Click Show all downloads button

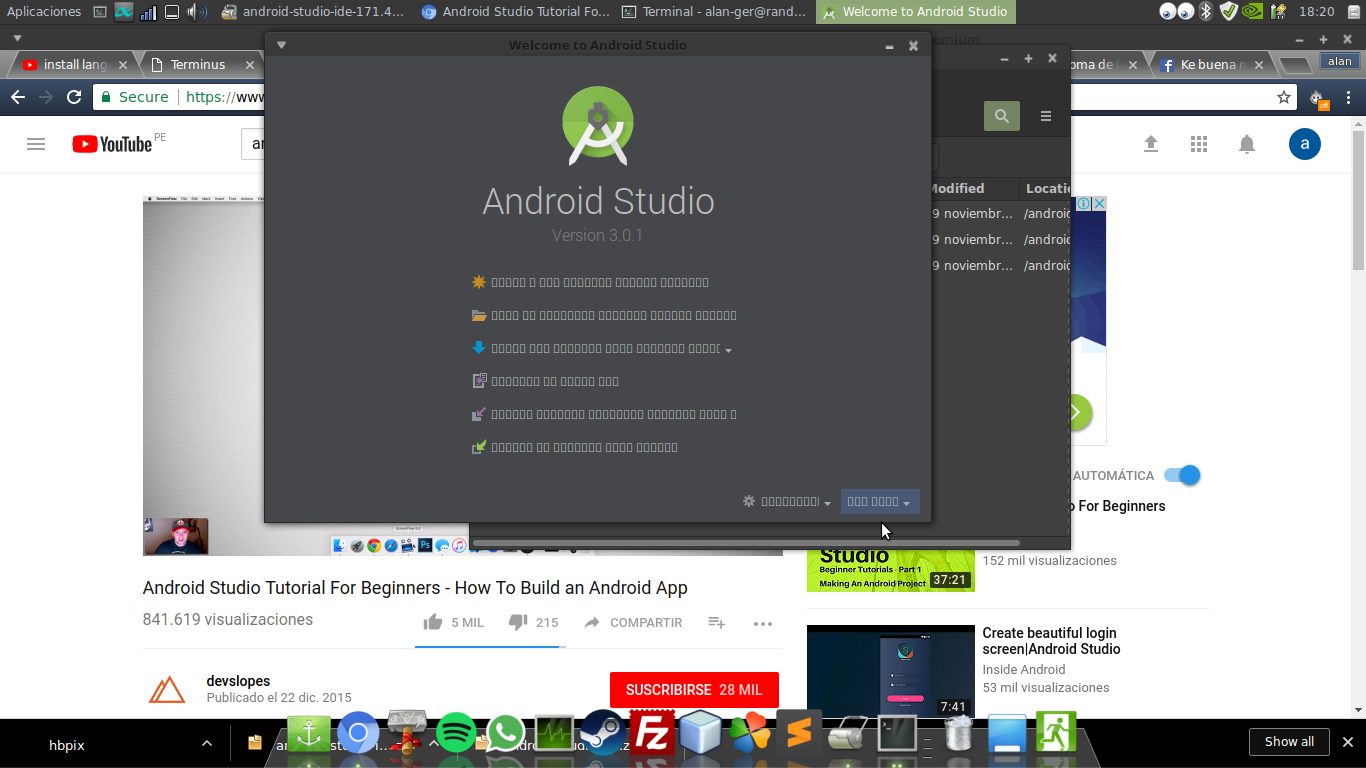coord(1289,742)
